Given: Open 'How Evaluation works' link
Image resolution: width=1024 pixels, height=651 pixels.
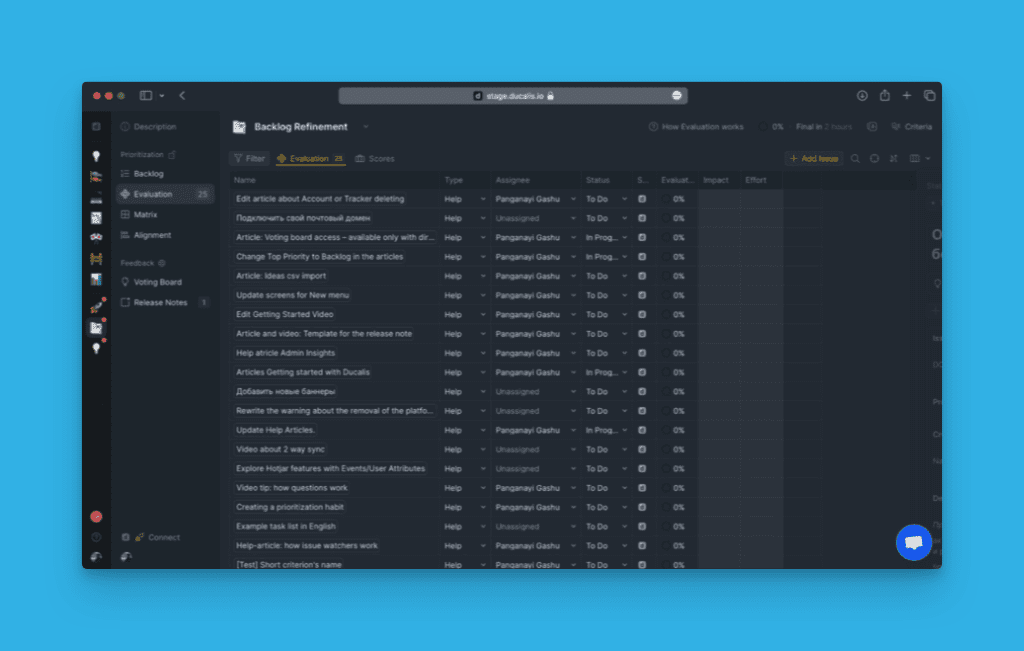Looking at the screenshot, I should 696,127.
